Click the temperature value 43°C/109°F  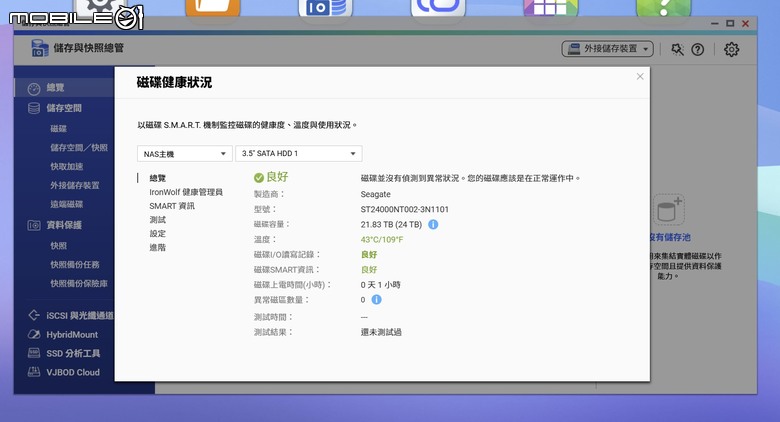tap(382, 240)
